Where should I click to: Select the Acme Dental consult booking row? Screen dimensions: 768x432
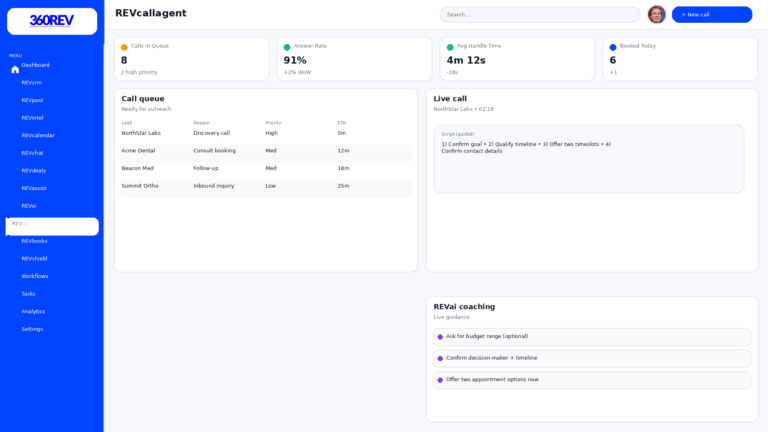(x=265, y=151)
